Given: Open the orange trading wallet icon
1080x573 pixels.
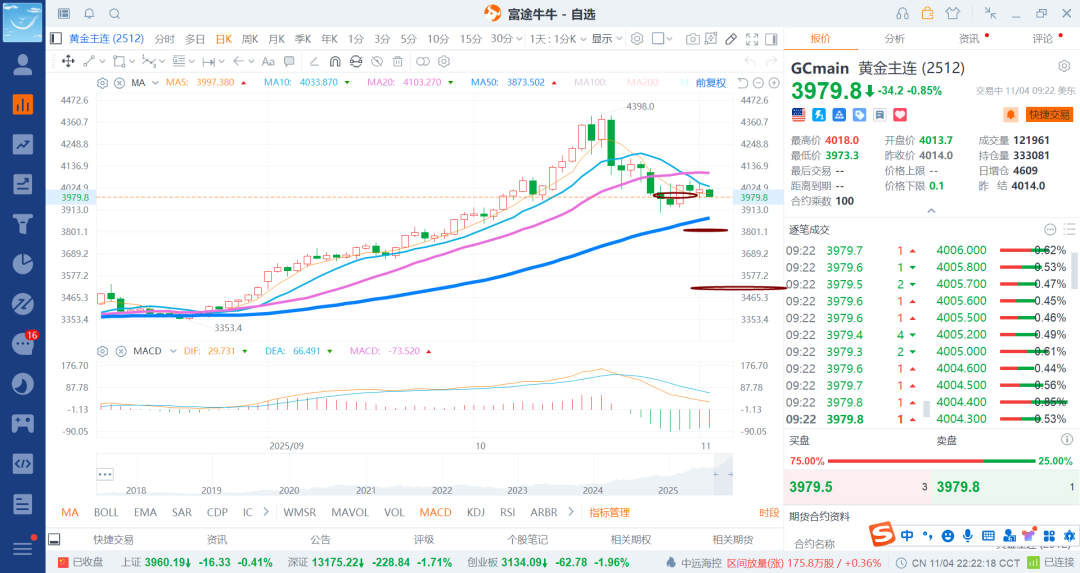Looking at the screenshot, I should click(927, 13).
